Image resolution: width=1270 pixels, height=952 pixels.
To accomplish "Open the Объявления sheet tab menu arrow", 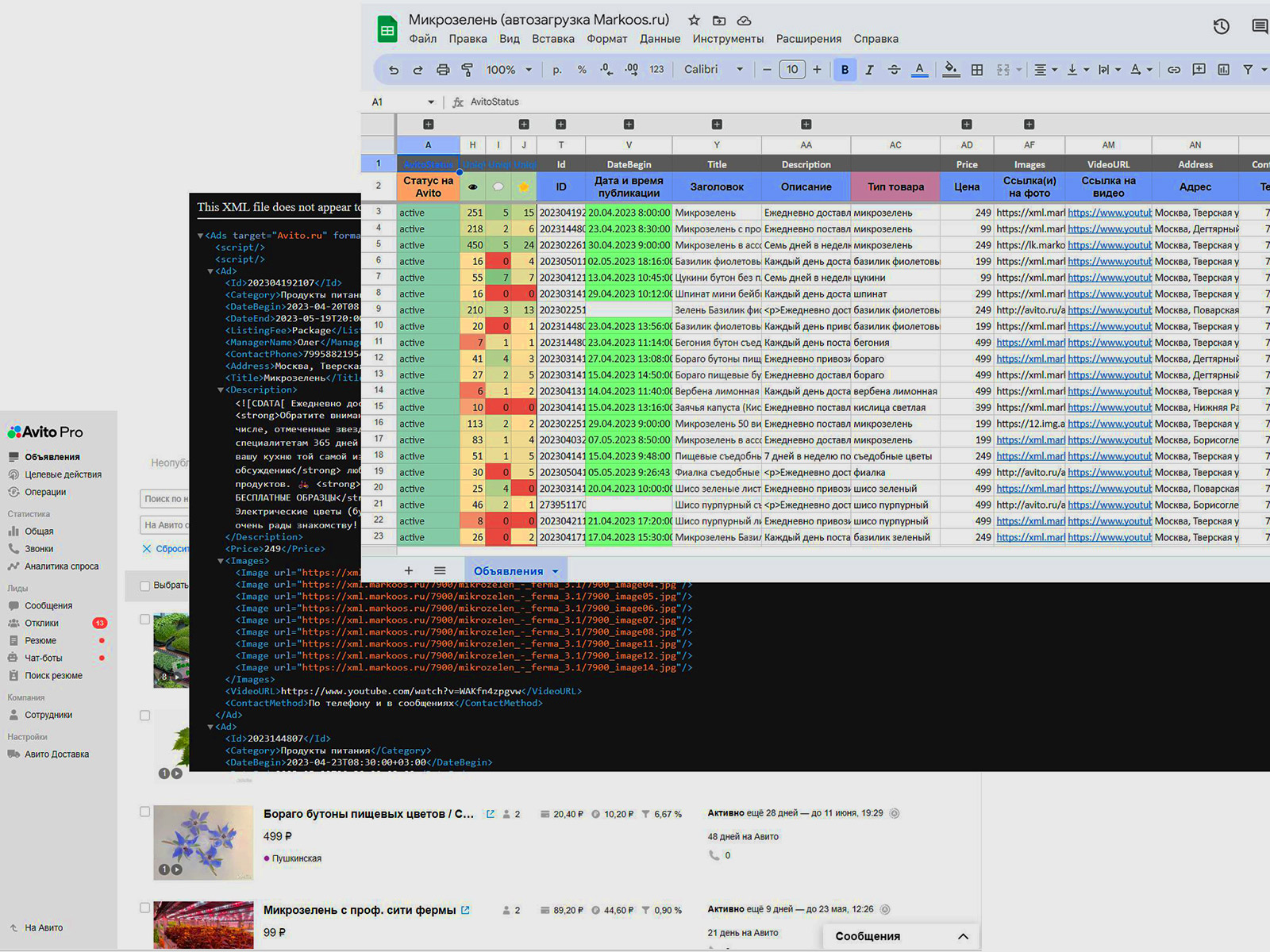I will 555,571.
